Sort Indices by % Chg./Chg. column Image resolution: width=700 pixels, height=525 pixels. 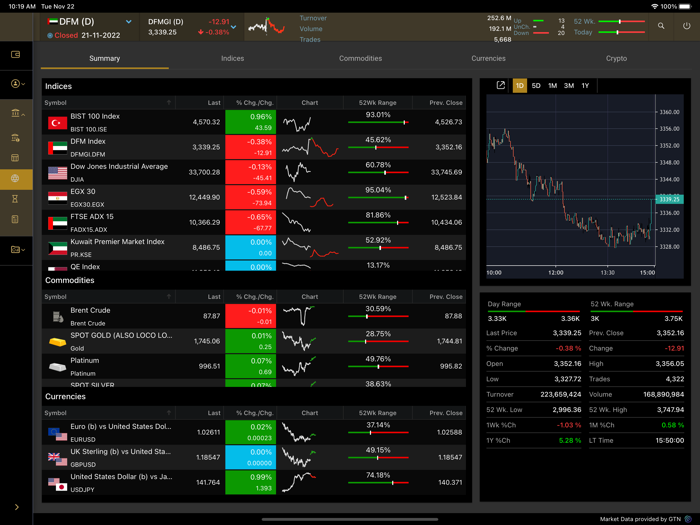tap(254, 103)
